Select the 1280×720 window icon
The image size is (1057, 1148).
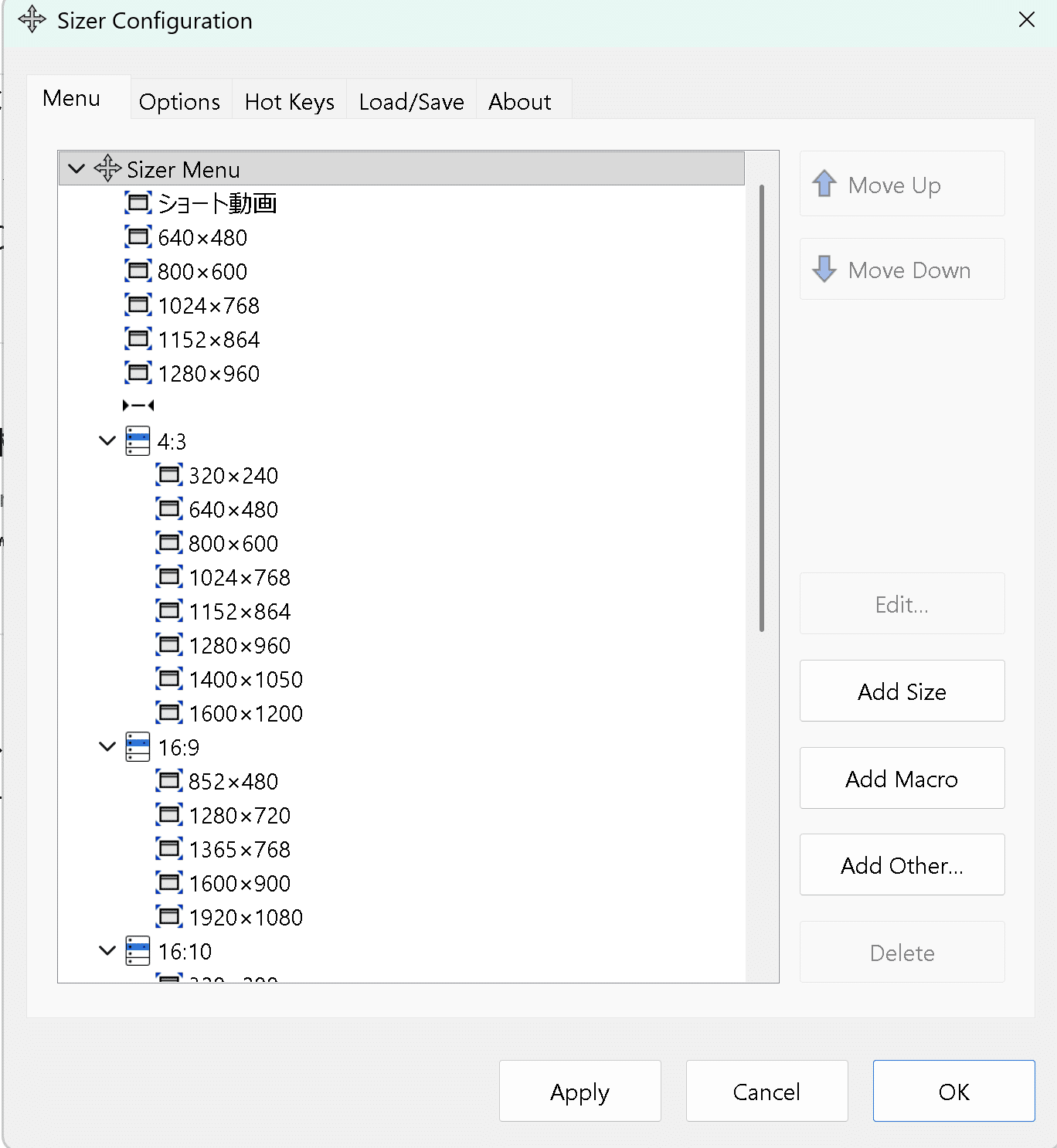click(169, 815)
